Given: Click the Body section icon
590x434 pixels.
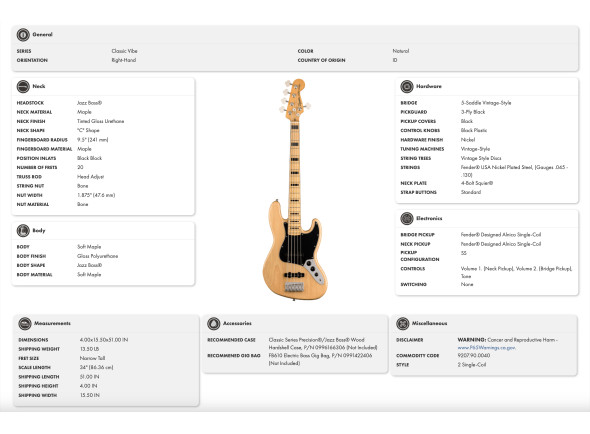Looking at the screenshot, I should [23, 230].
